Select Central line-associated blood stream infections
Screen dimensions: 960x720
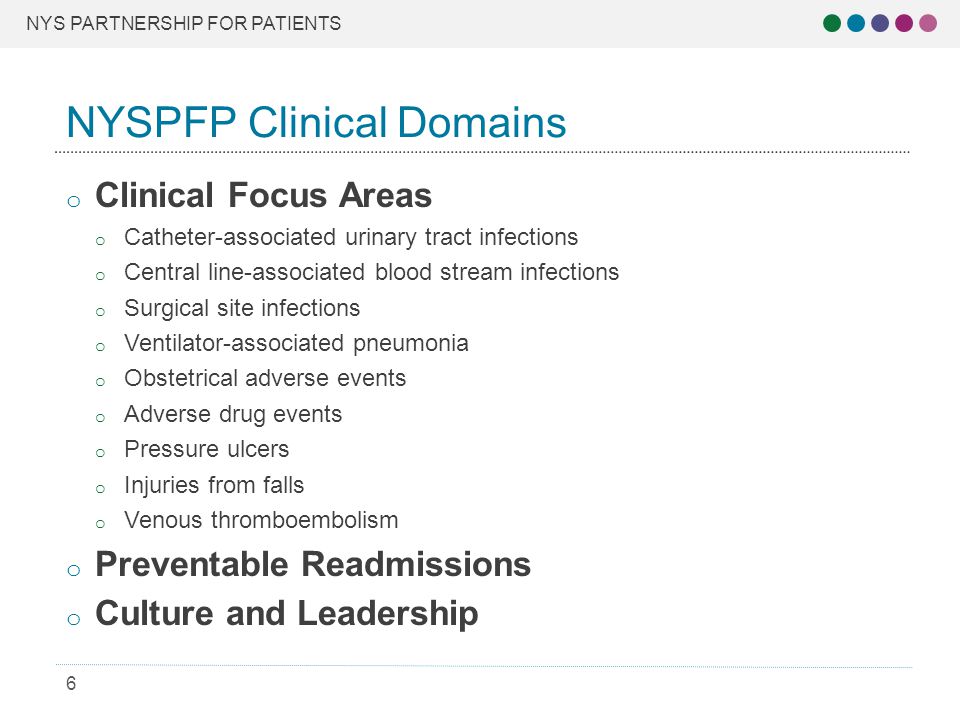click(372, 272)
